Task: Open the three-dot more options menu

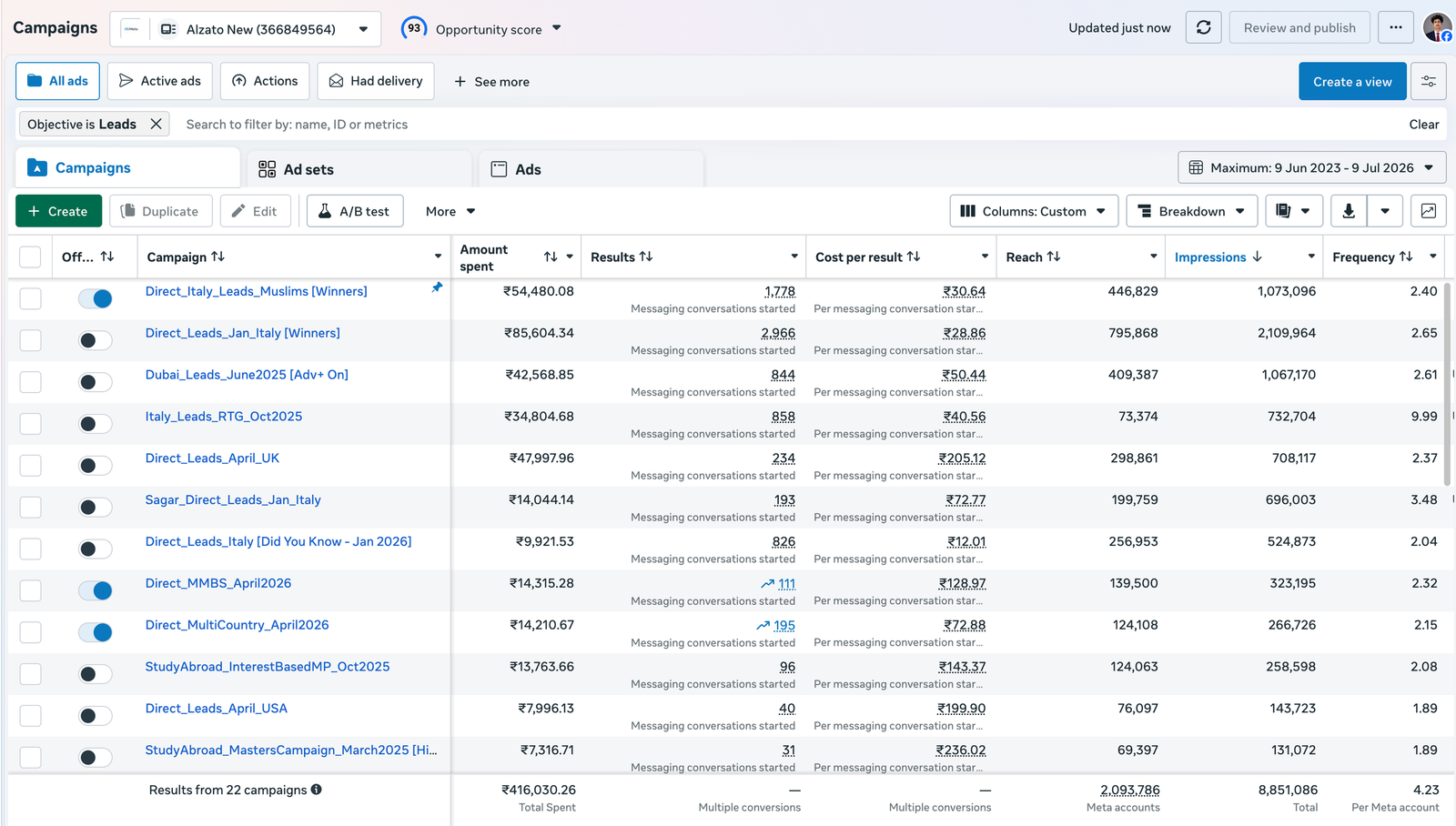Action: [1395, 27]
